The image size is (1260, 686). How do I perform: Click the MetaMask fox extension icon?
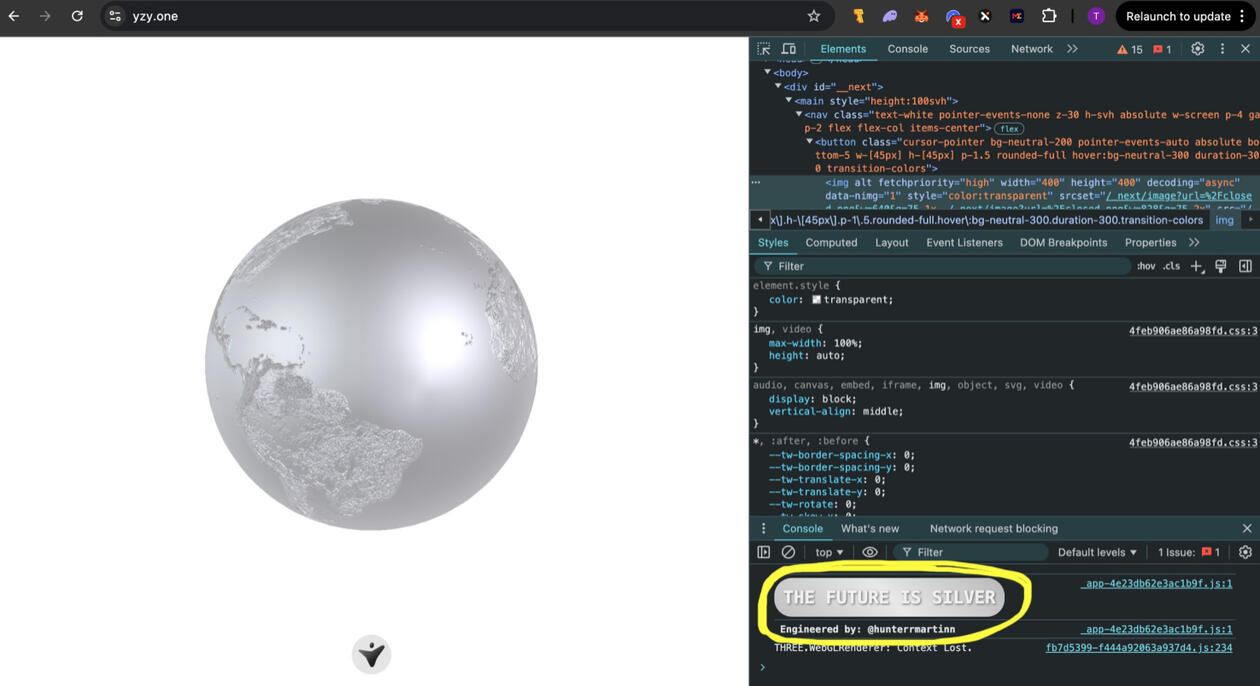pyautogui.click(x=921, y=16)
